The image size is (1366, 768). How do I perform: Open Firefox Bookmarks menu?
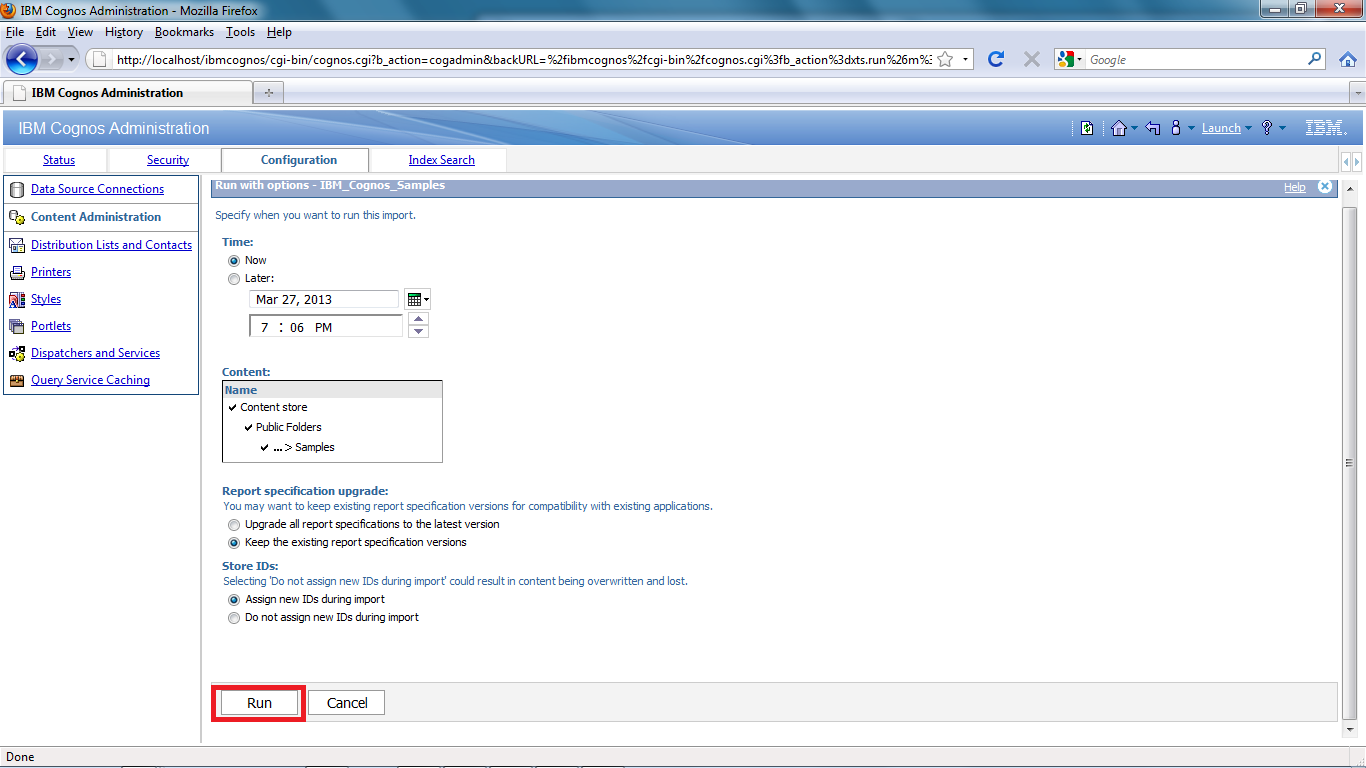tap(184, 32)
